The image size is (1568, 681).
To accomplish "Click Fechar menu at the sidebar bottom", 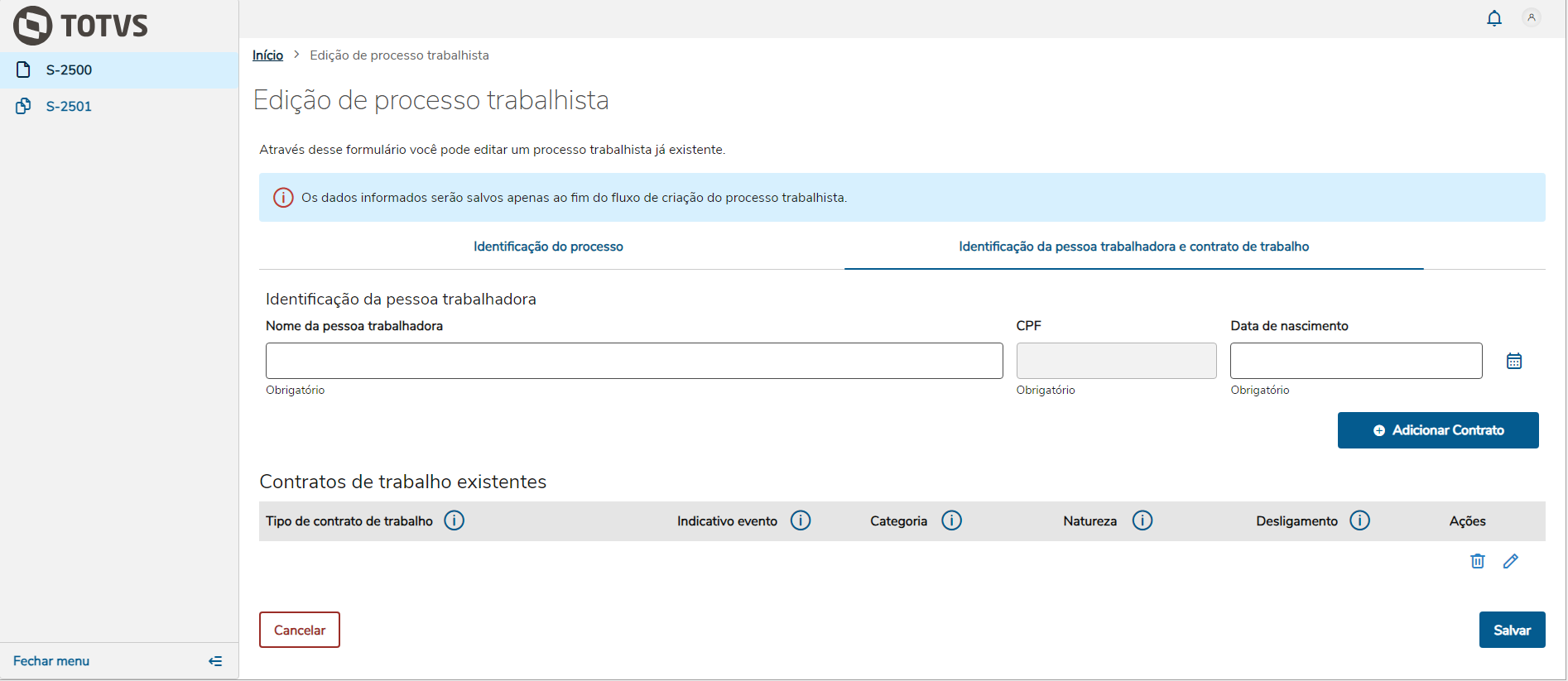I will click(x=51, y=661).
